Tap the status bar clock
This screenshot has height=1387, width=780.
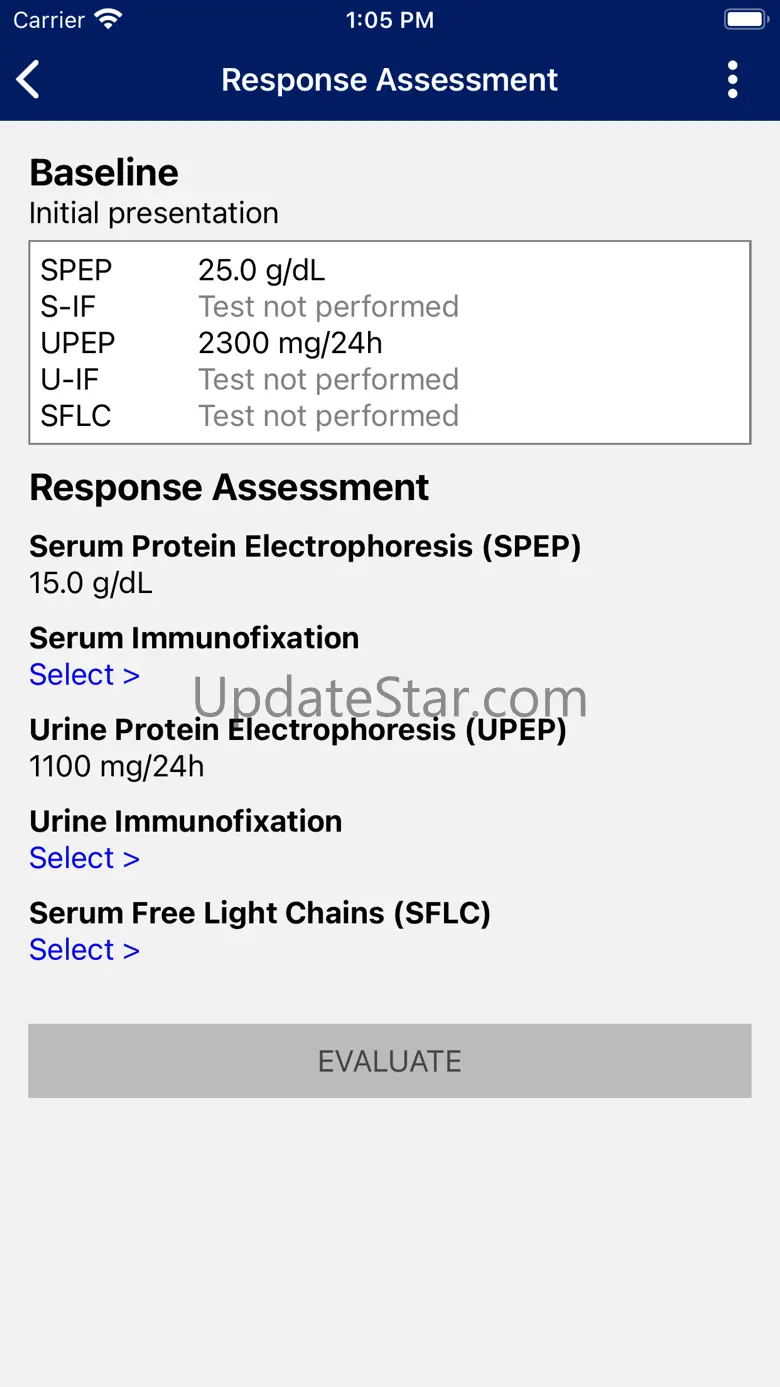pos(389,20)
